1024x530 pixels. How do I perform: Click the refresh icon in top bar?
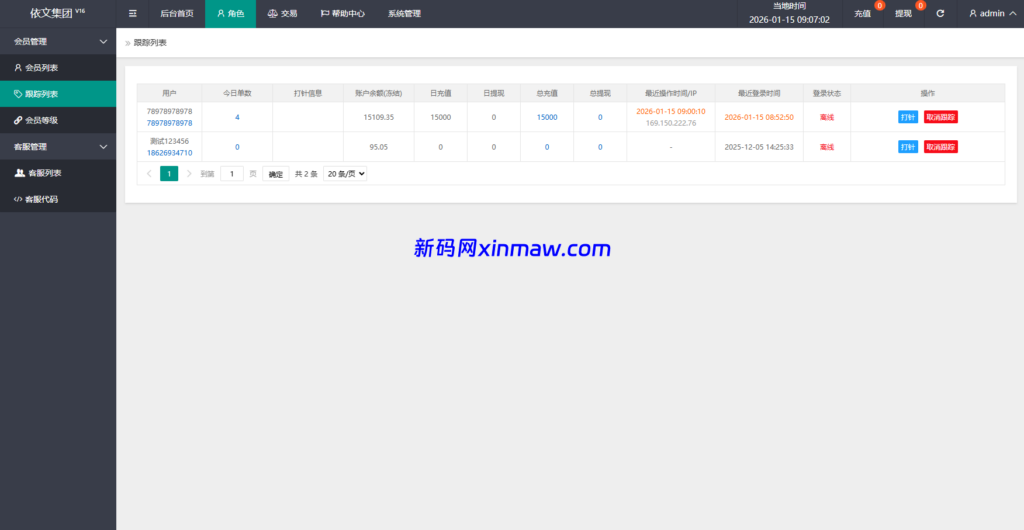[940, 13]
